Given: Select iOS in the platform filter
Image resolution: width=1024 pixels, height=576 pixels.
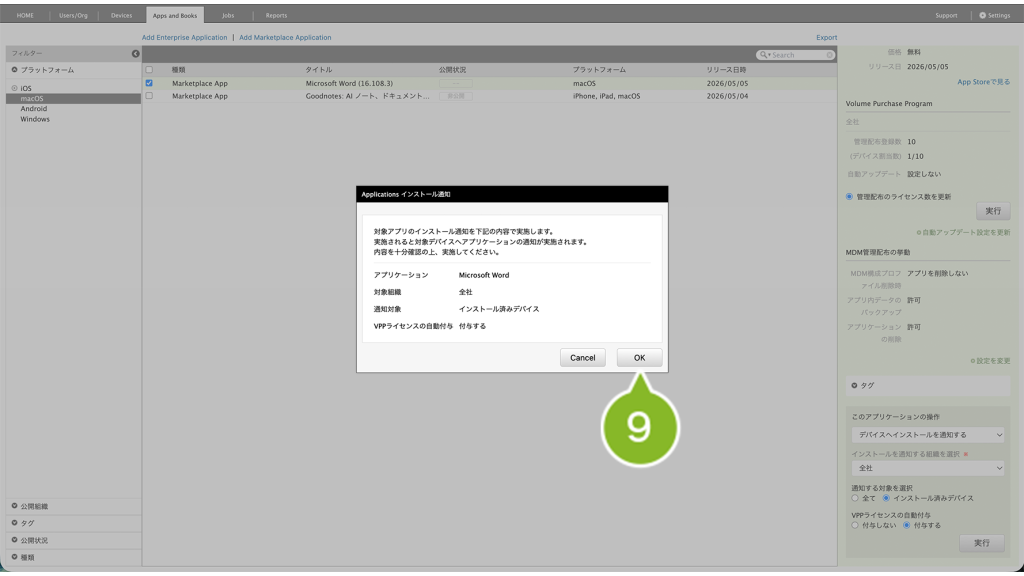Looking at the screenshot, I should click(x=25, y=88).
